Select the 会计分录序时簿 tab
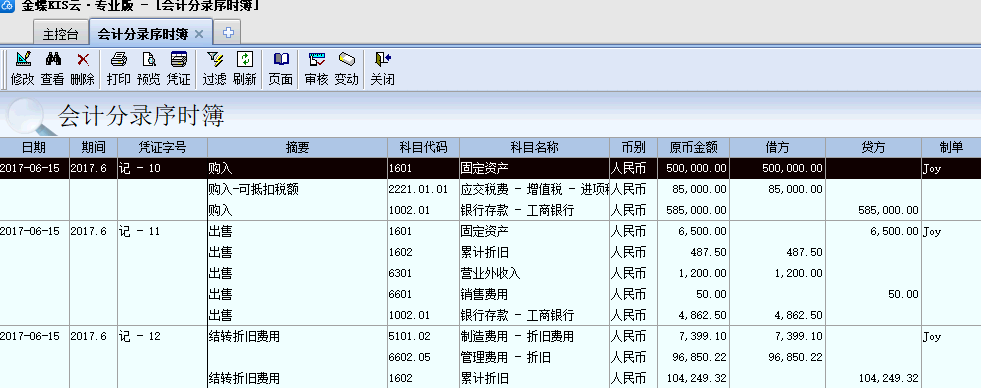 [143, 34]
